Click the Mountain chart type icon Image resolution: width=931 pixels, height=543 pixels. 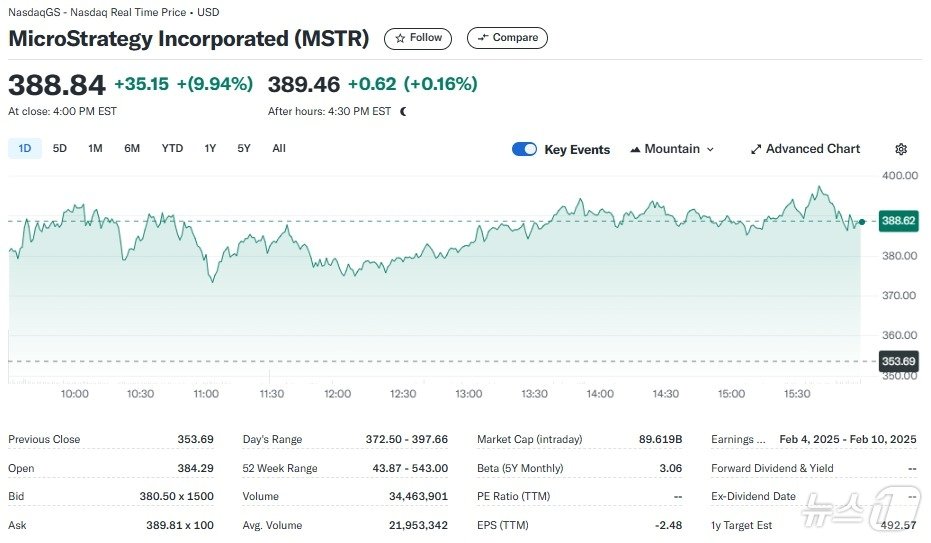pos(635,149)
